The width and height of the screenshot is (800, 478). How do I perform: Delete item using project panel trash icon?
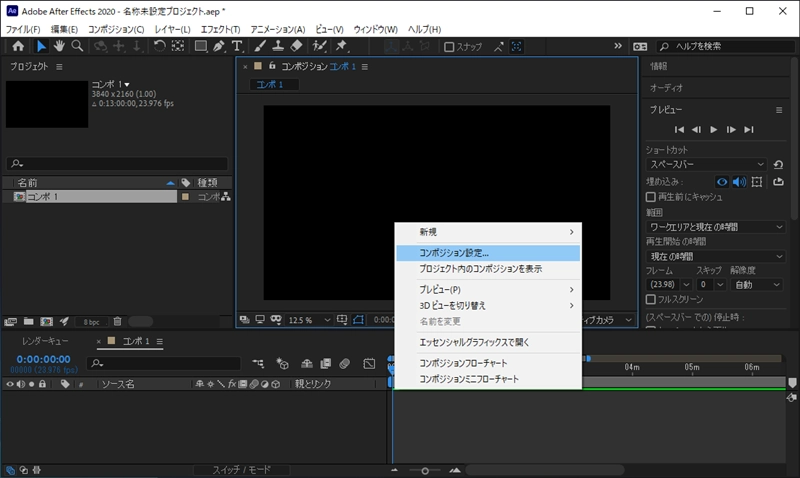pos(117,321)
